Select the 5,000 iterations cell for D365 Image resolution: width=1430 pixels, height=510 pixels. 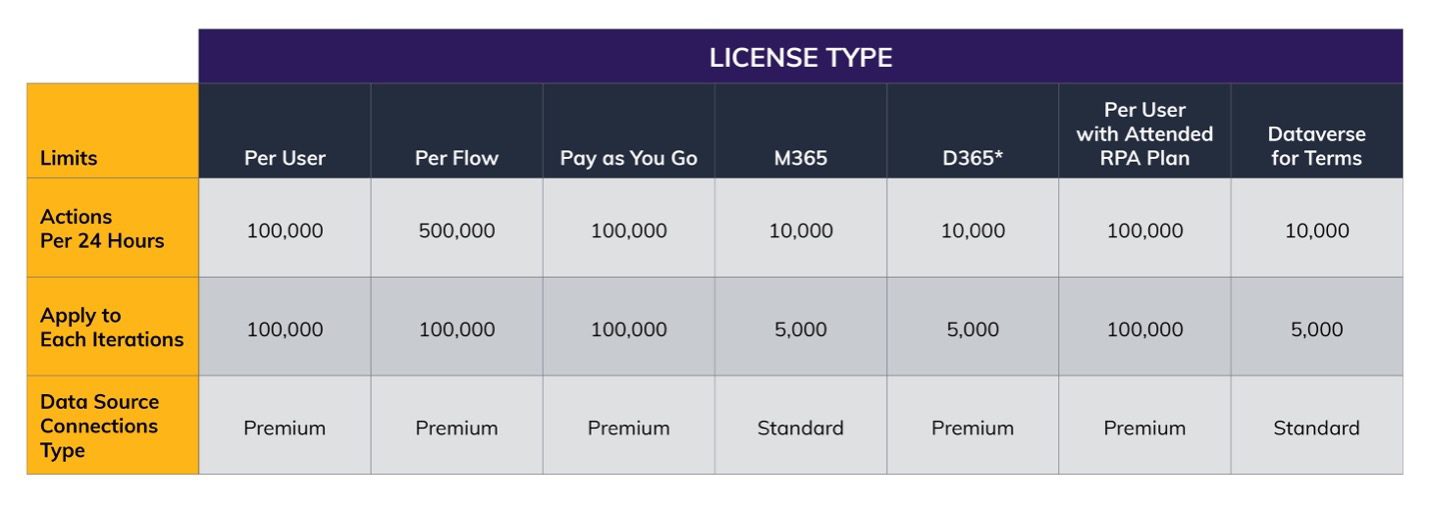coord(973,329)
